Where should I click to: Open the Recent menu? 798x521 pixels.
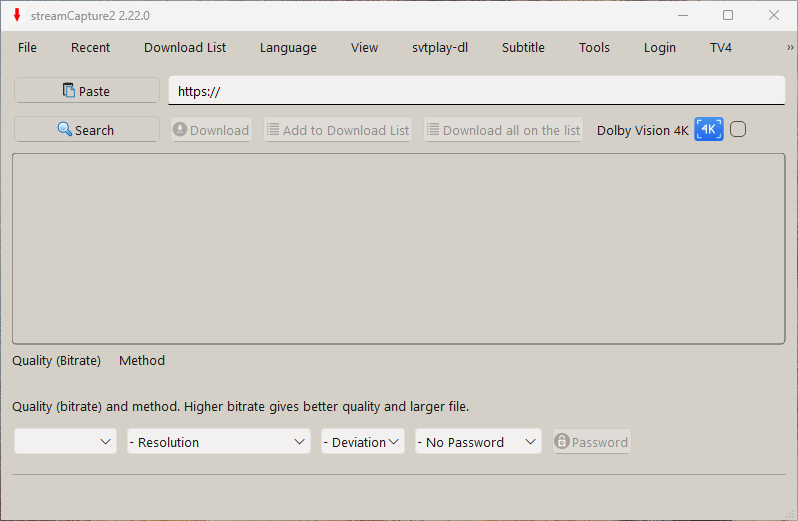pos(90,47)
